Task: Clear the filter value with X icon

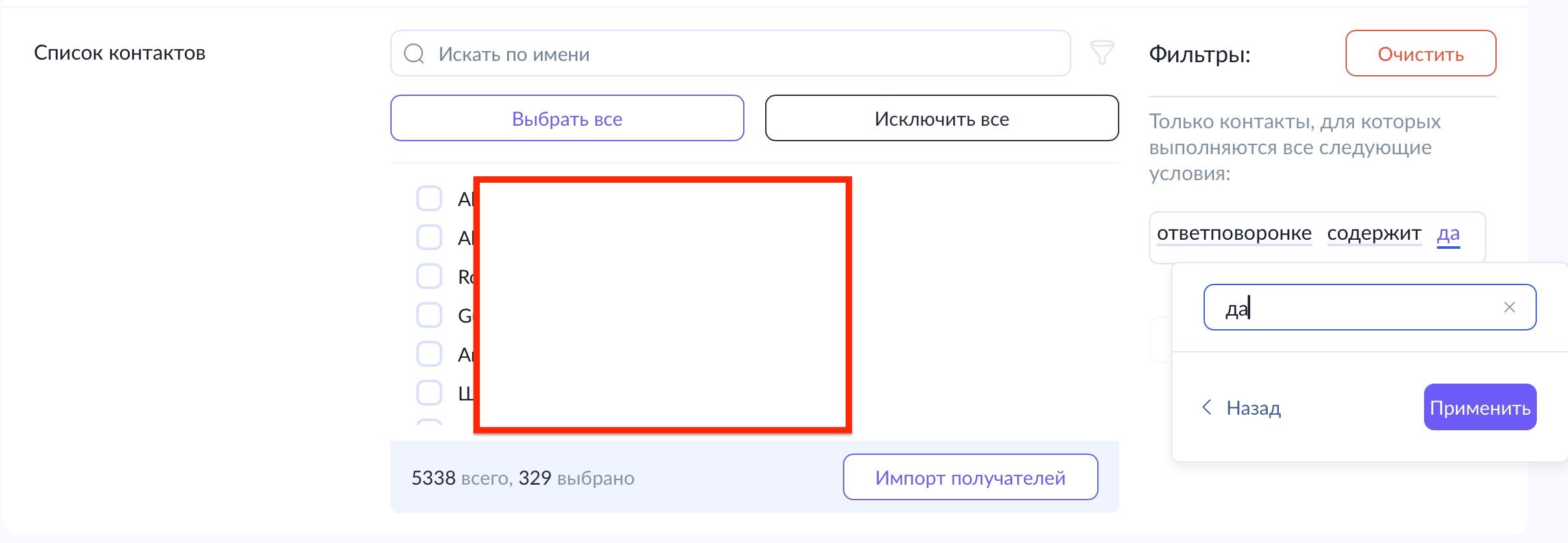Action: [x=1509, y=307]
